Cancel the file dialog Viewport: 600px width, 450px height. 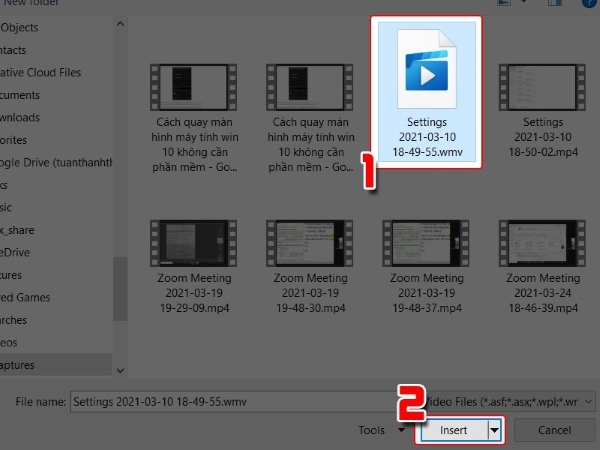(553, 430)
